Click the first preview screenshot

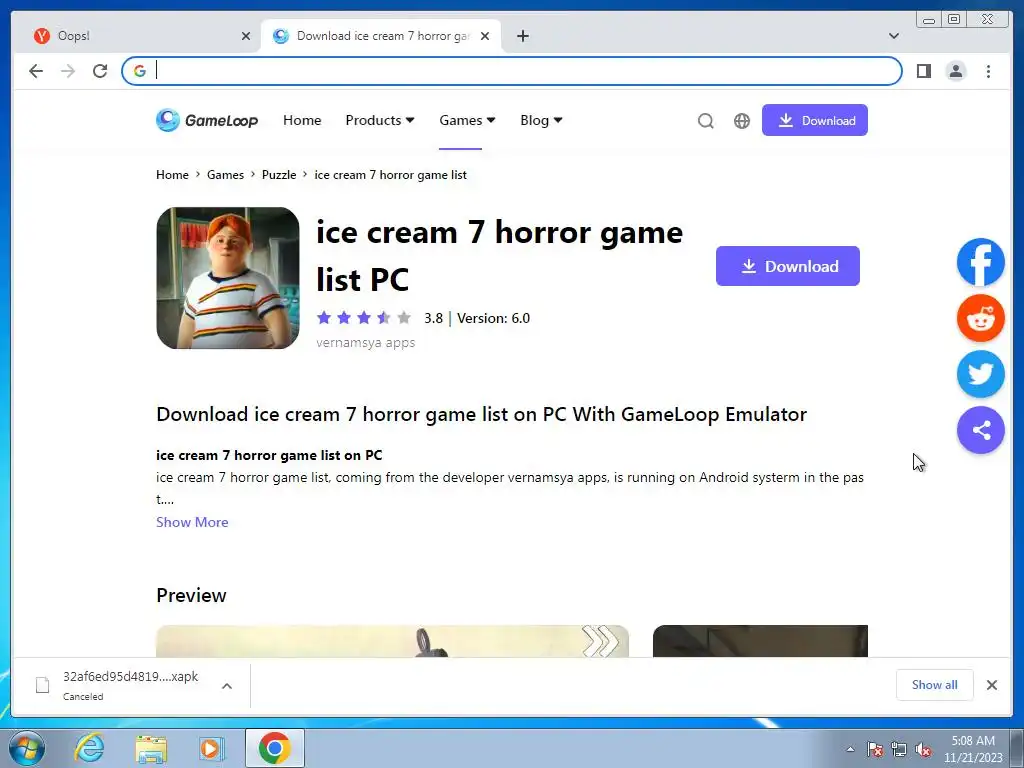pos(392,641)
